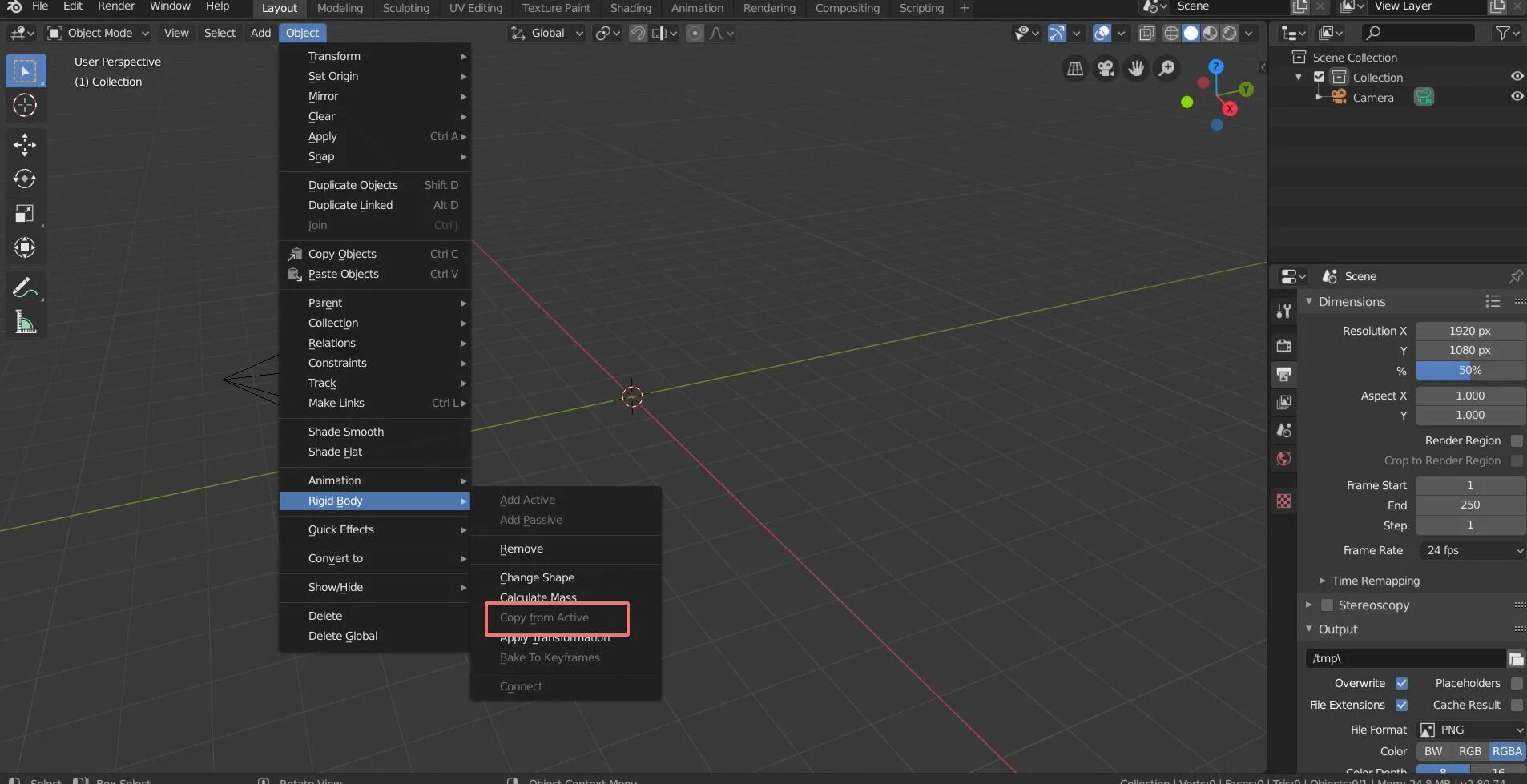Pin the properties editor

tap(1515, 276)
